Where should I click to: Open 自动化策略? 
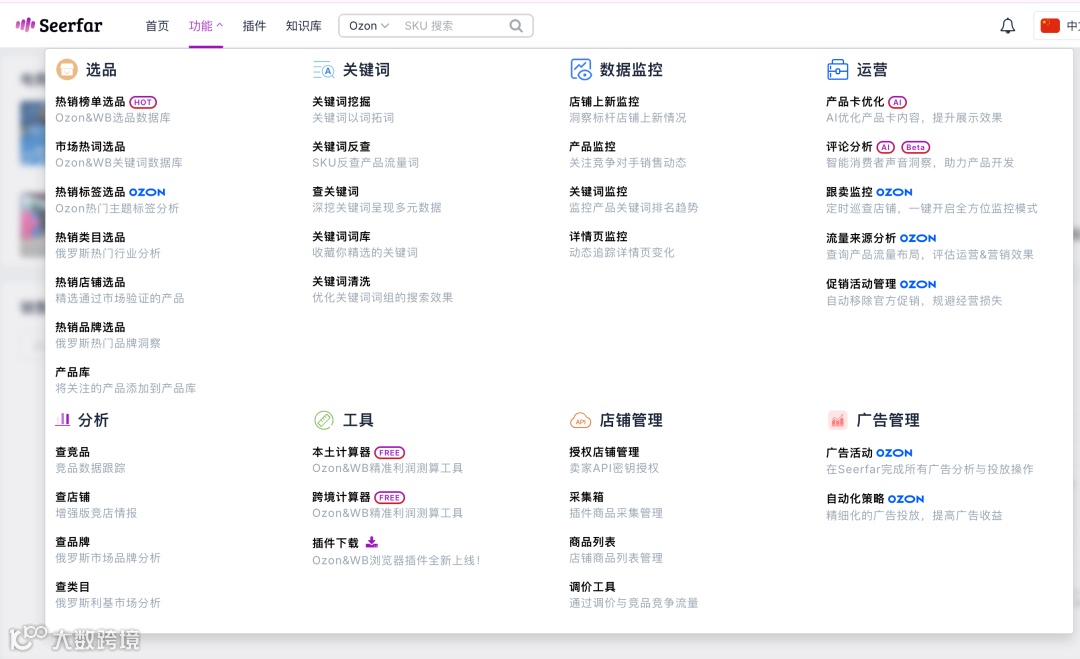point(855,499)
